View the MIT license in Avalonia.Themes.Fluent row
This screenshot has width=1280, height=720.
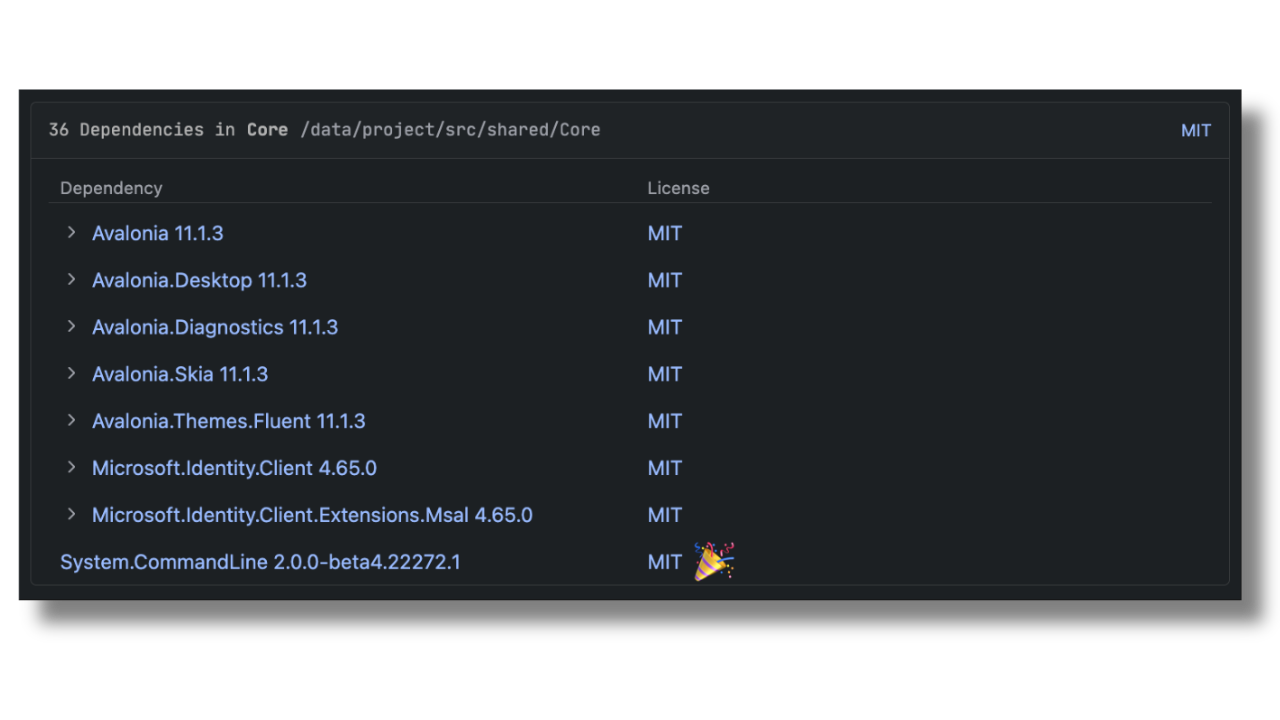(x=664, y=421)
